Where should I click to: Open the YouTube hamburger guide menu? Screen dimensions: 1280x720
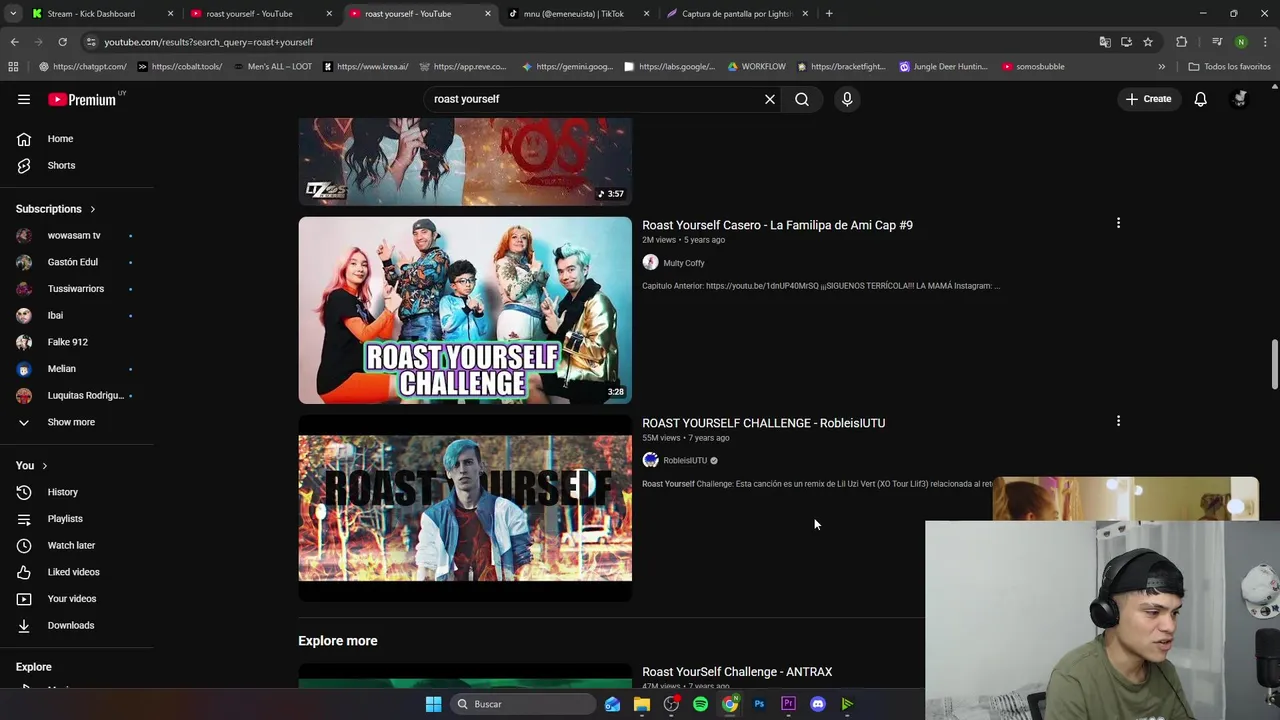click(24, 99)
